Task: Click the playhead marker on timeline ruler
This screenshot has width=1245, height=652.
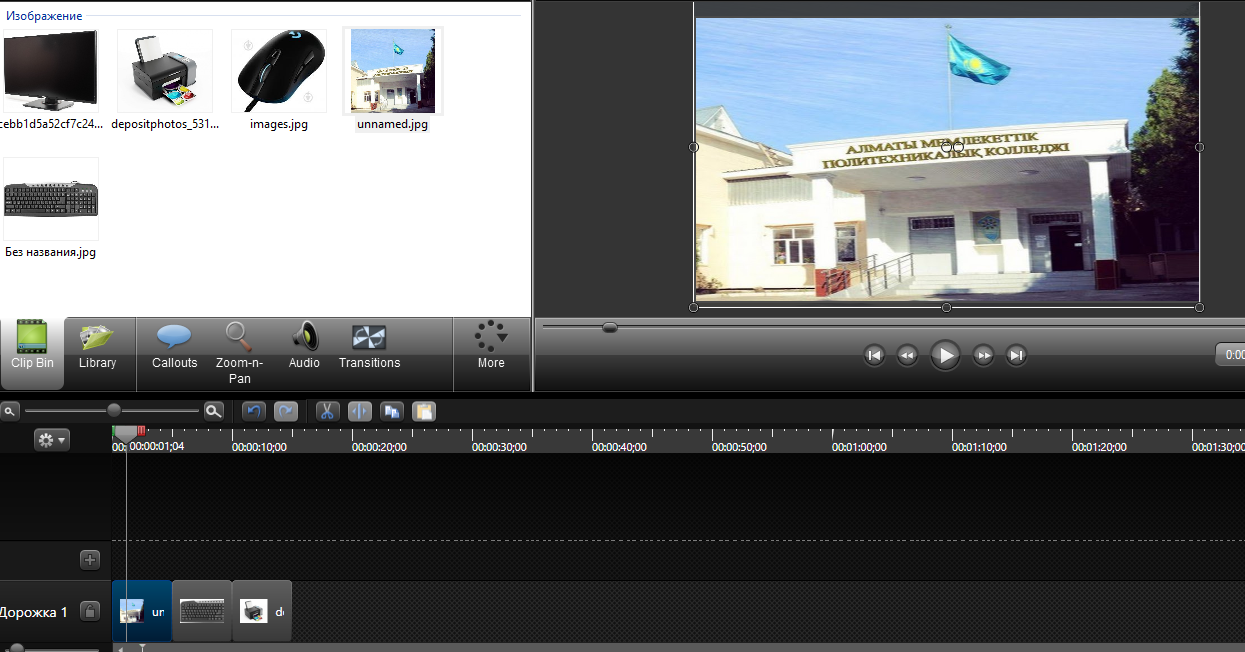Action: [126, 433]
